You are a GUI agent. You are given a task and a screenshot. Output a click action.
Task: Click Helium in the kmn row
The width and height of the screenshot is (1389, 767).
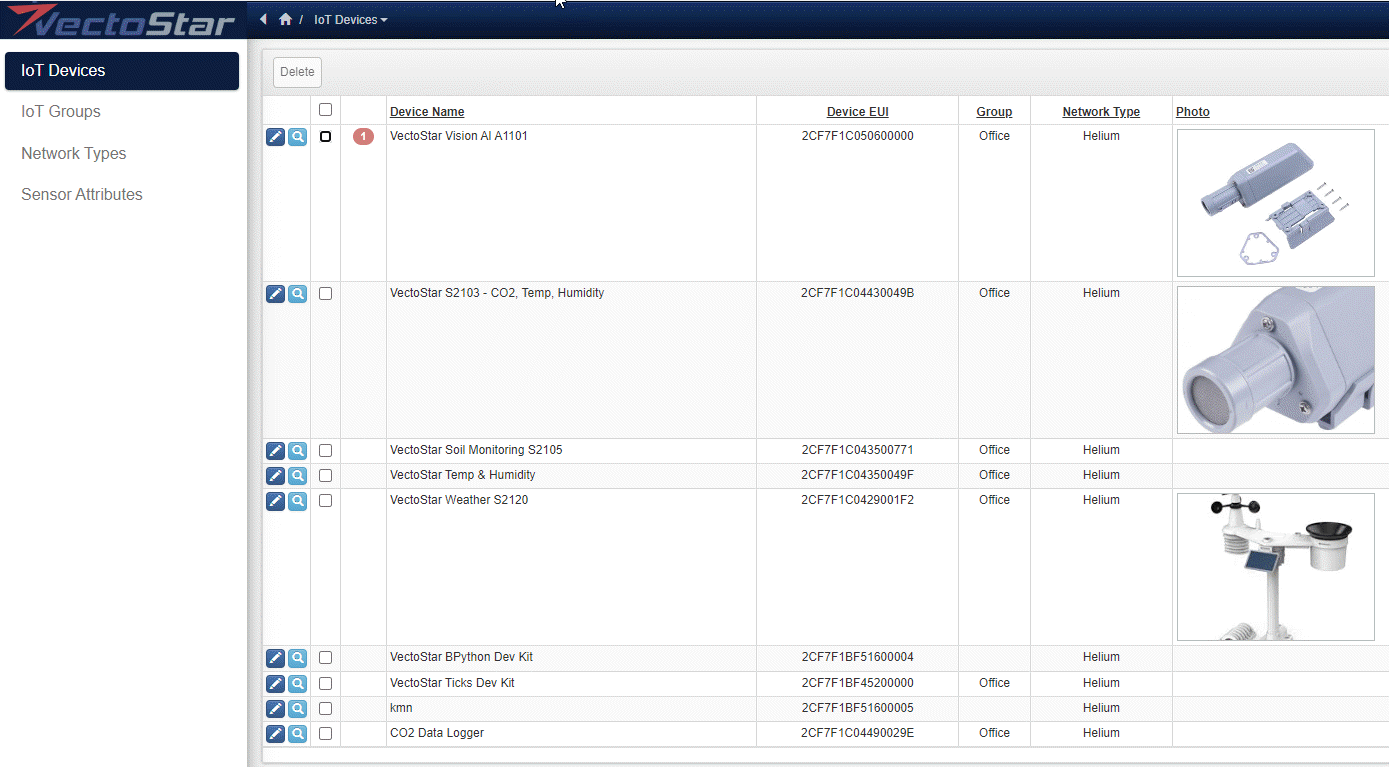click(1101, 708)
